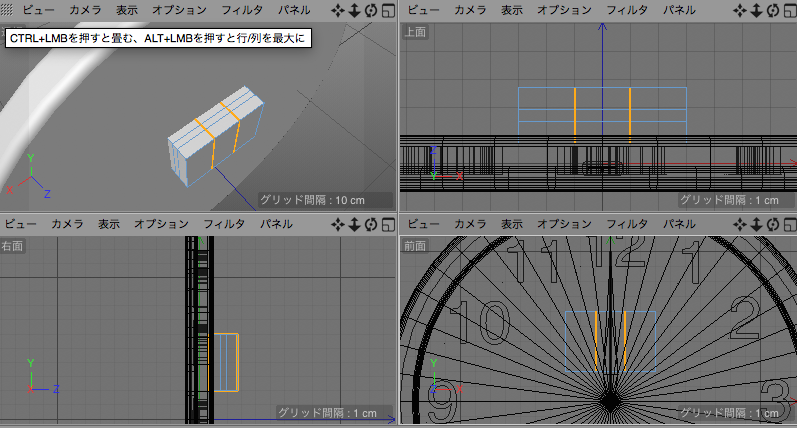Image resolution: width=797 pixels, height=428 pixels.
Task: Click the zoom icon in 前面 viewport
Action: coord(756,224)
